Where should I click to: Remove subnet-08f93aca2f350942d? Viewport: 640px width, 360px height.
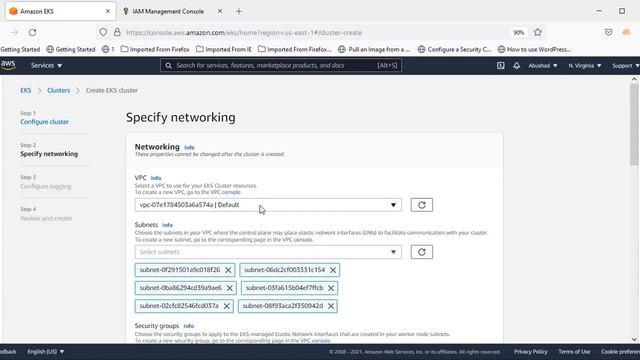[x=331, y=306]
